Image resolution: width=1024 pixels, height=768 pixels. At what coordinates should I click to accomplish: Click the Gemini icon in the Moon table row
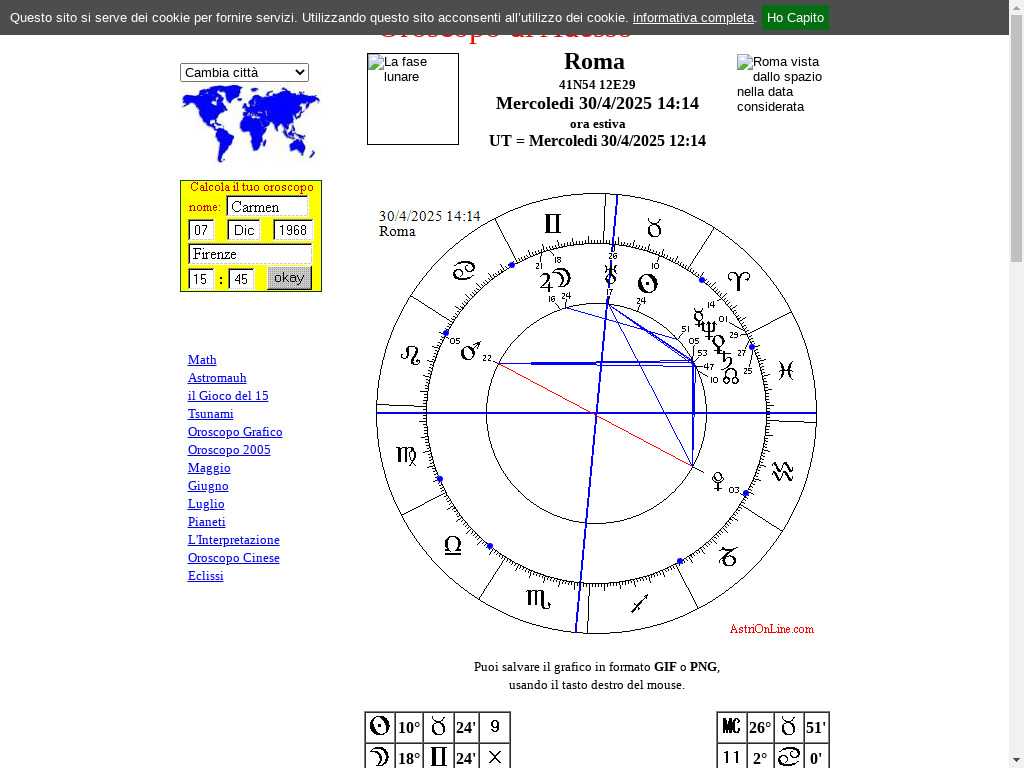pyautogui.click(x=438, y=758)
